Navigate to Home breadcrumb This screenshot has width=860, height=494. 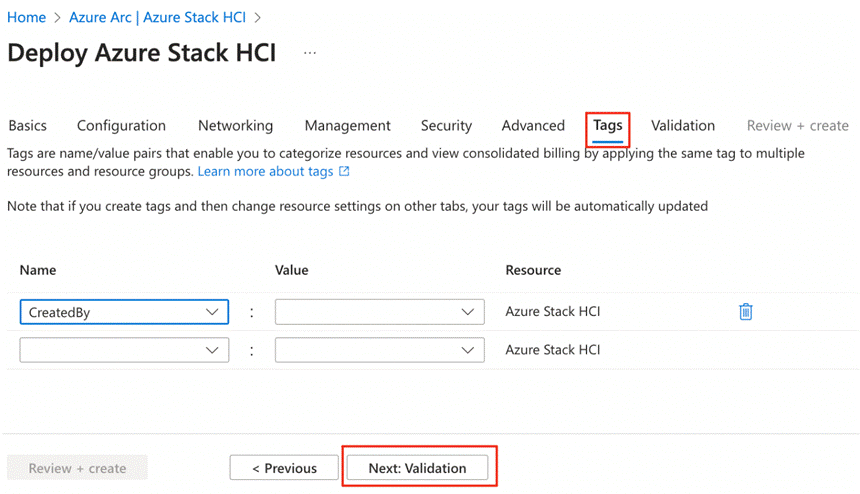click(x=26, y=17)
